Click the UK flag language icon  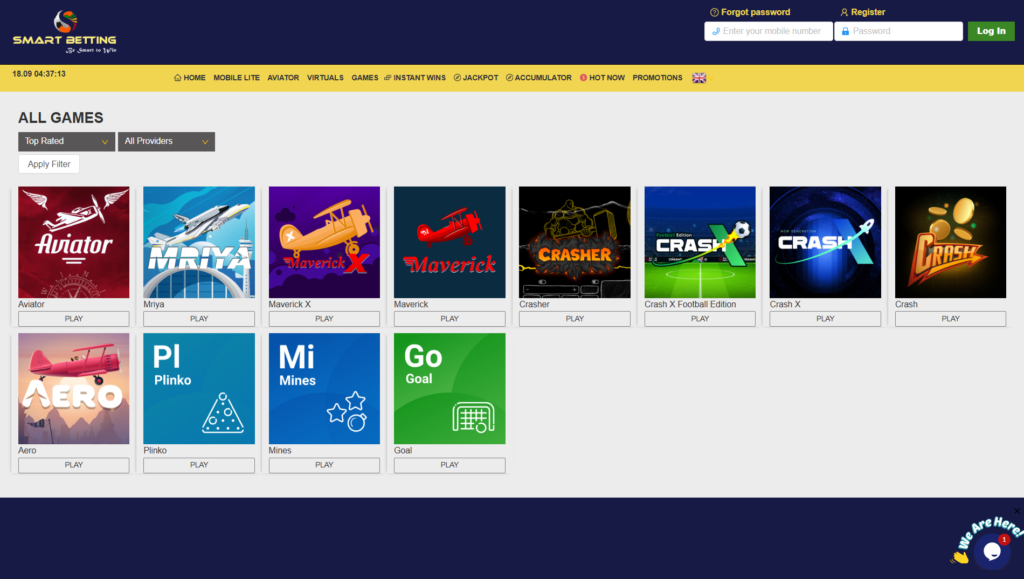699,77
